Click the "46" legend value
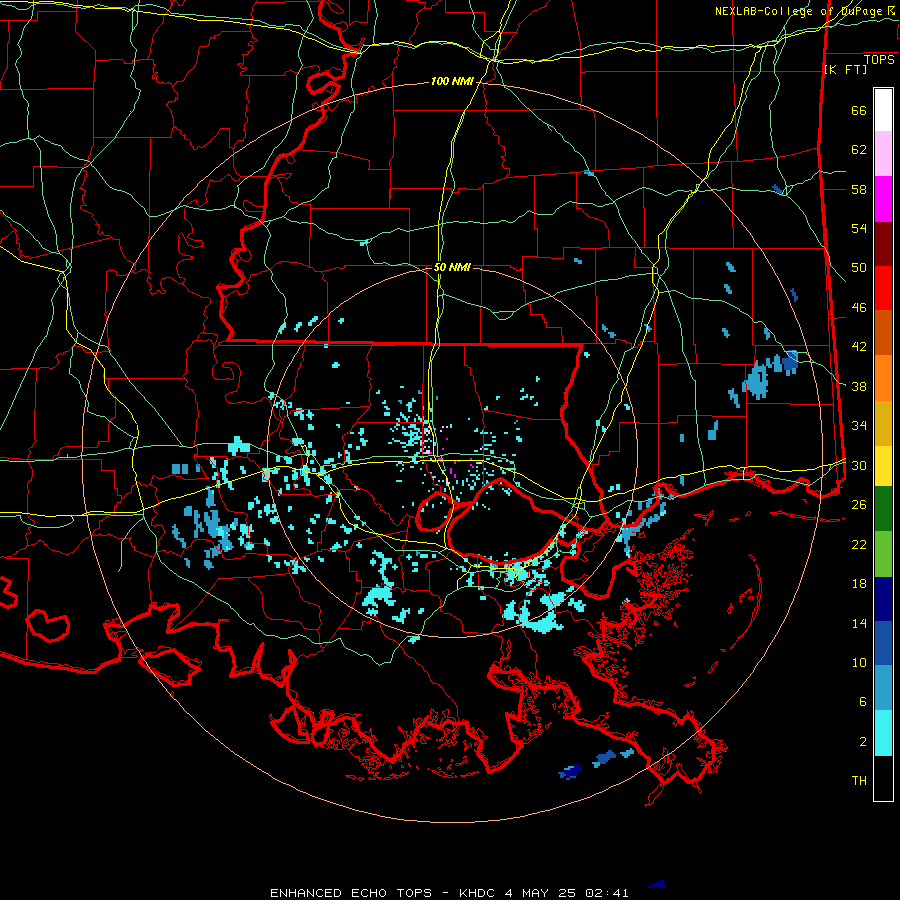The image size is (900, 900). click(x=859, y=308)
